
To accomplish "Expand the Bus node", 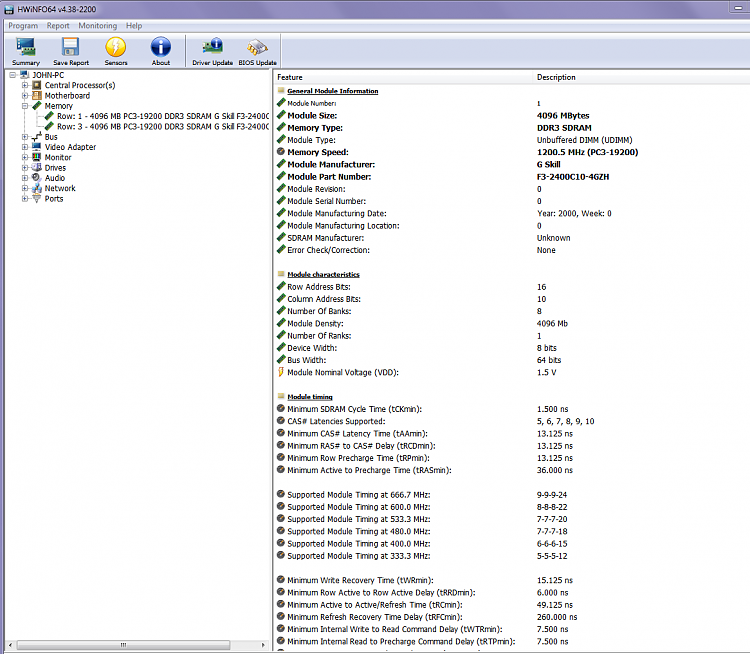I will click(25, 137).
